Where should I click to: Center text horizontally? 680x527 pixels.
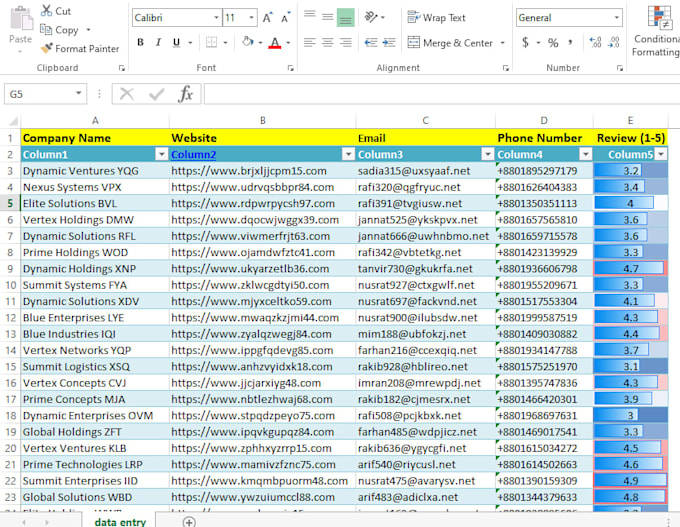(x=327, y=43)
